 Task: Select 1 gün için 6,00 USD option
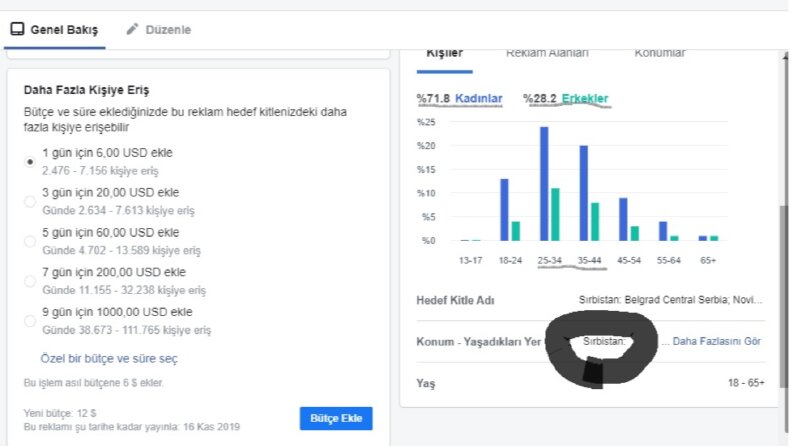(30, 162)
